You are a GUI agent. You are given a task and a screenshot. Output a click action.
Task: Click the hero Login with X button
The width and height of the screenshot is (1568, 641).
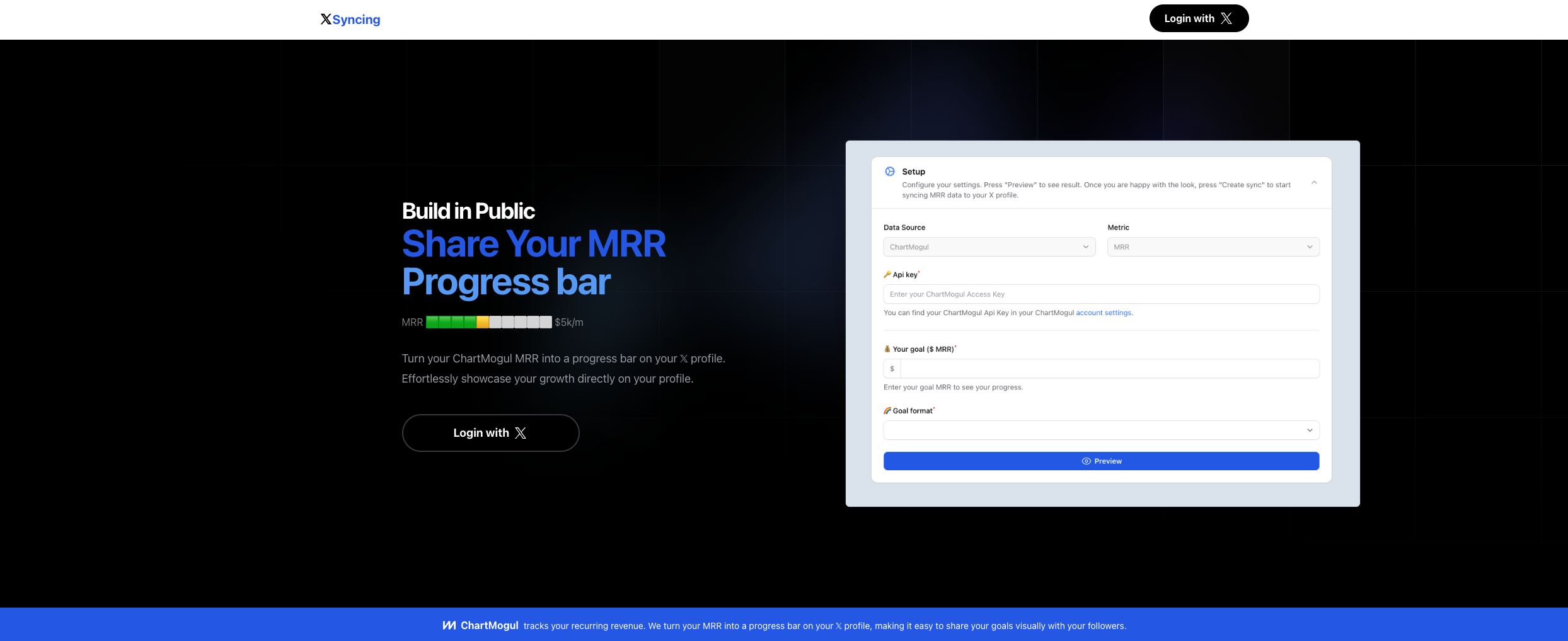[x=490, y=433]
